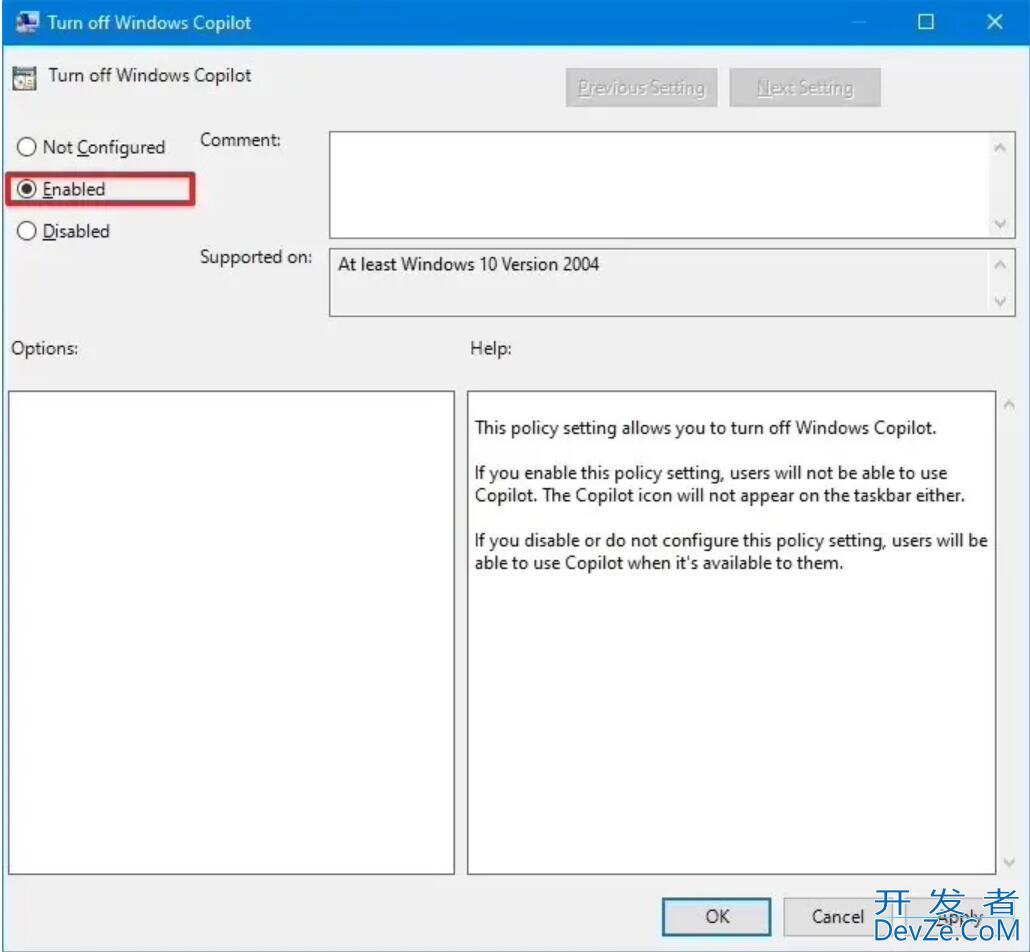Click the Previous Setting button
1030x952 pixels.
pos(641,87)
